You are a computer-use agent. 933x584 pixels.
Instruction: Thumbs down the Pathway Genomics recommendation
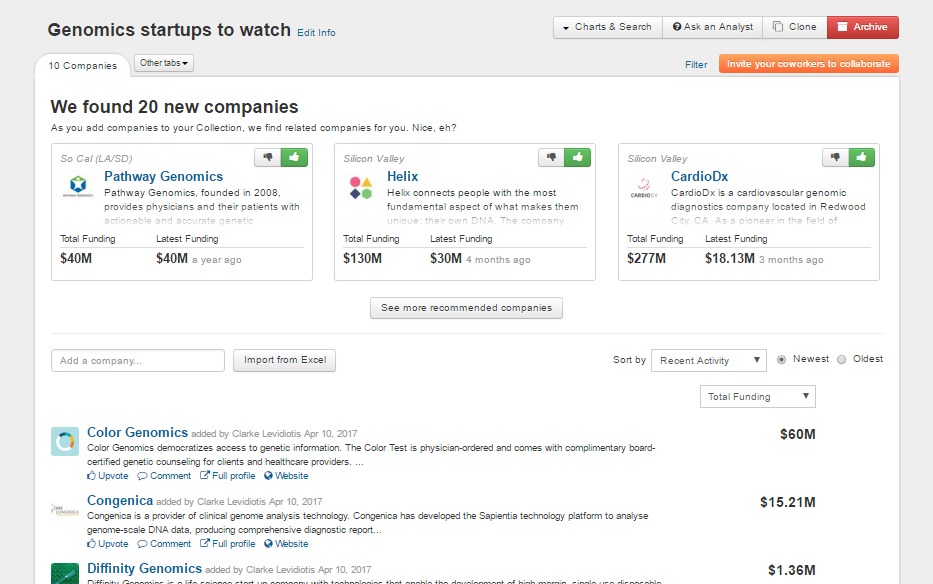pos(268,157)
